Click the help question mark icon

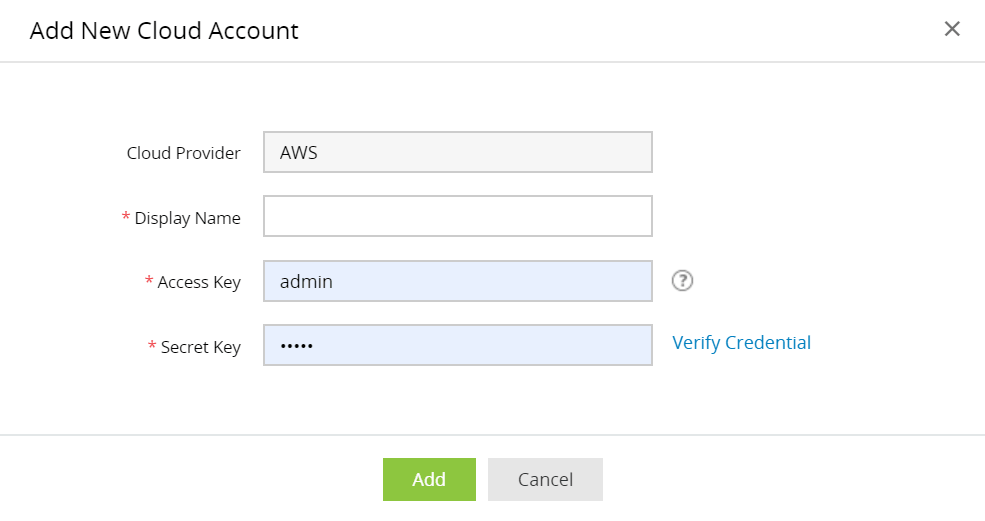click(682, 280)
